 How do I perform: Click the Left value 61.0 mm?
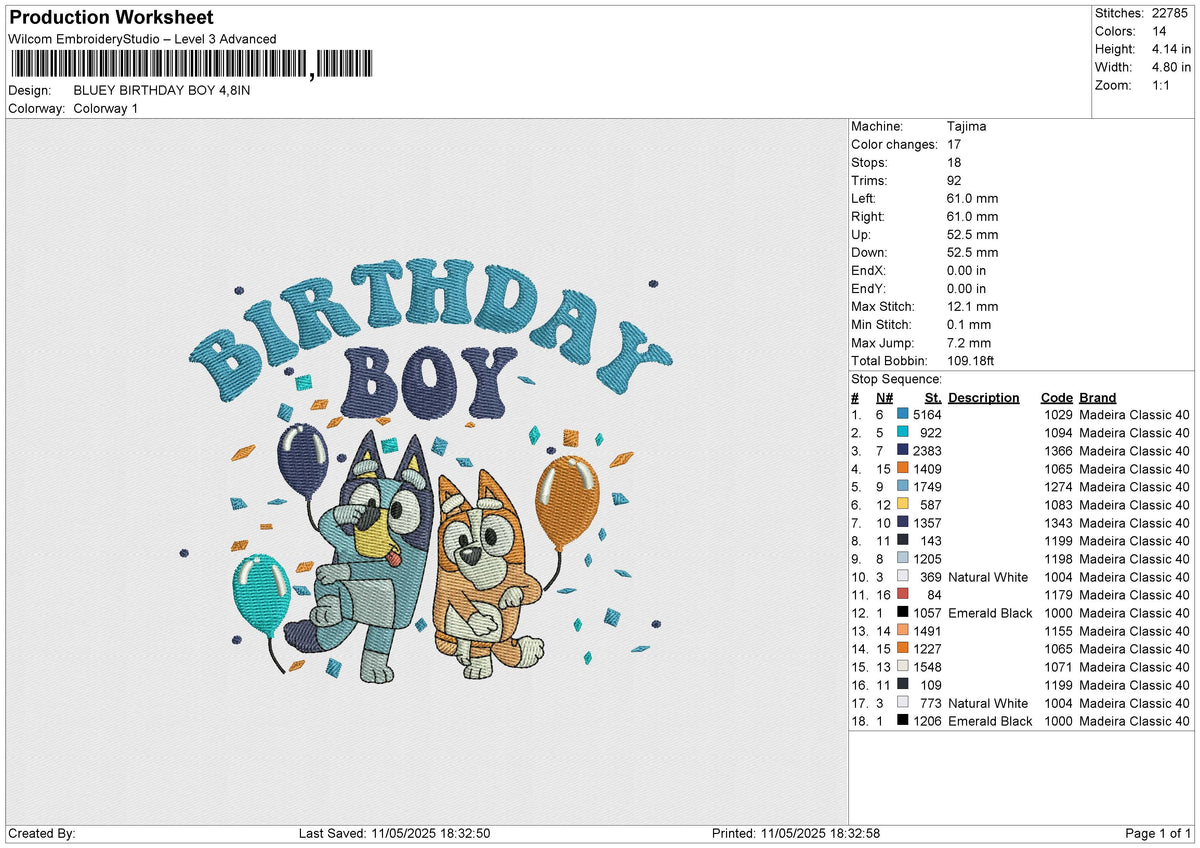972,198
